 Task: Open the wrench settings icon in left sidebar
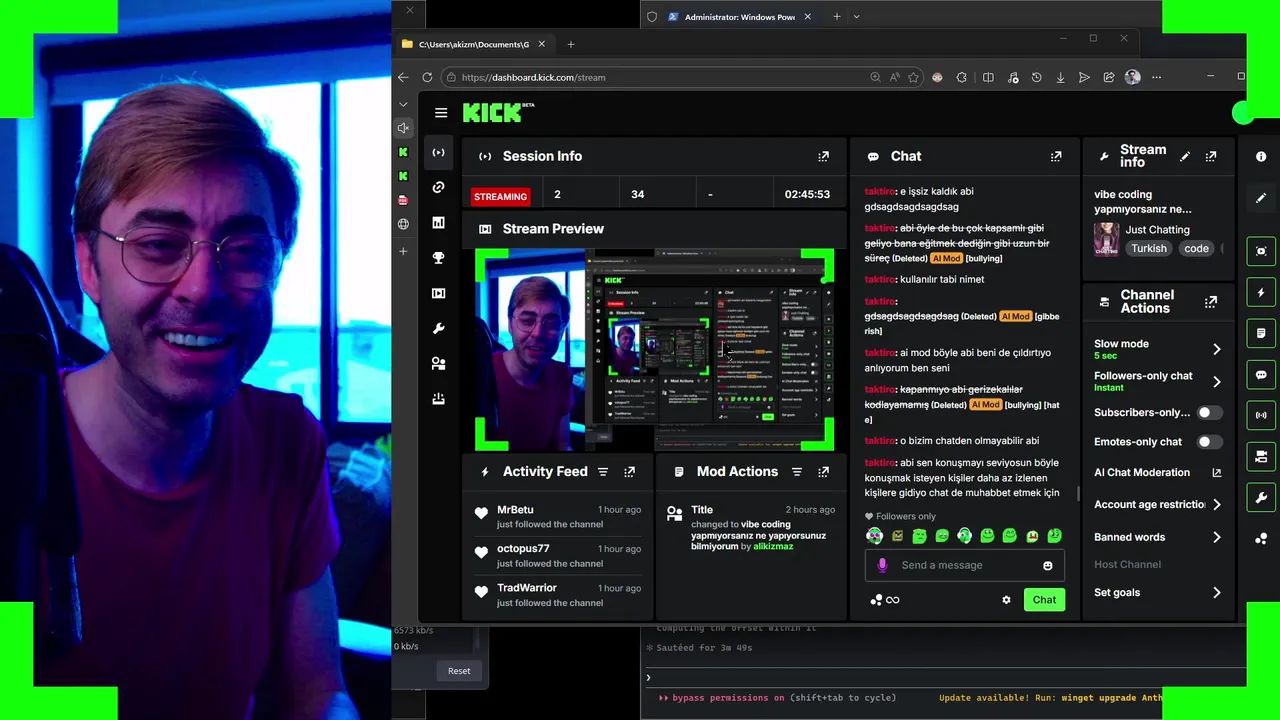(438, 328)
